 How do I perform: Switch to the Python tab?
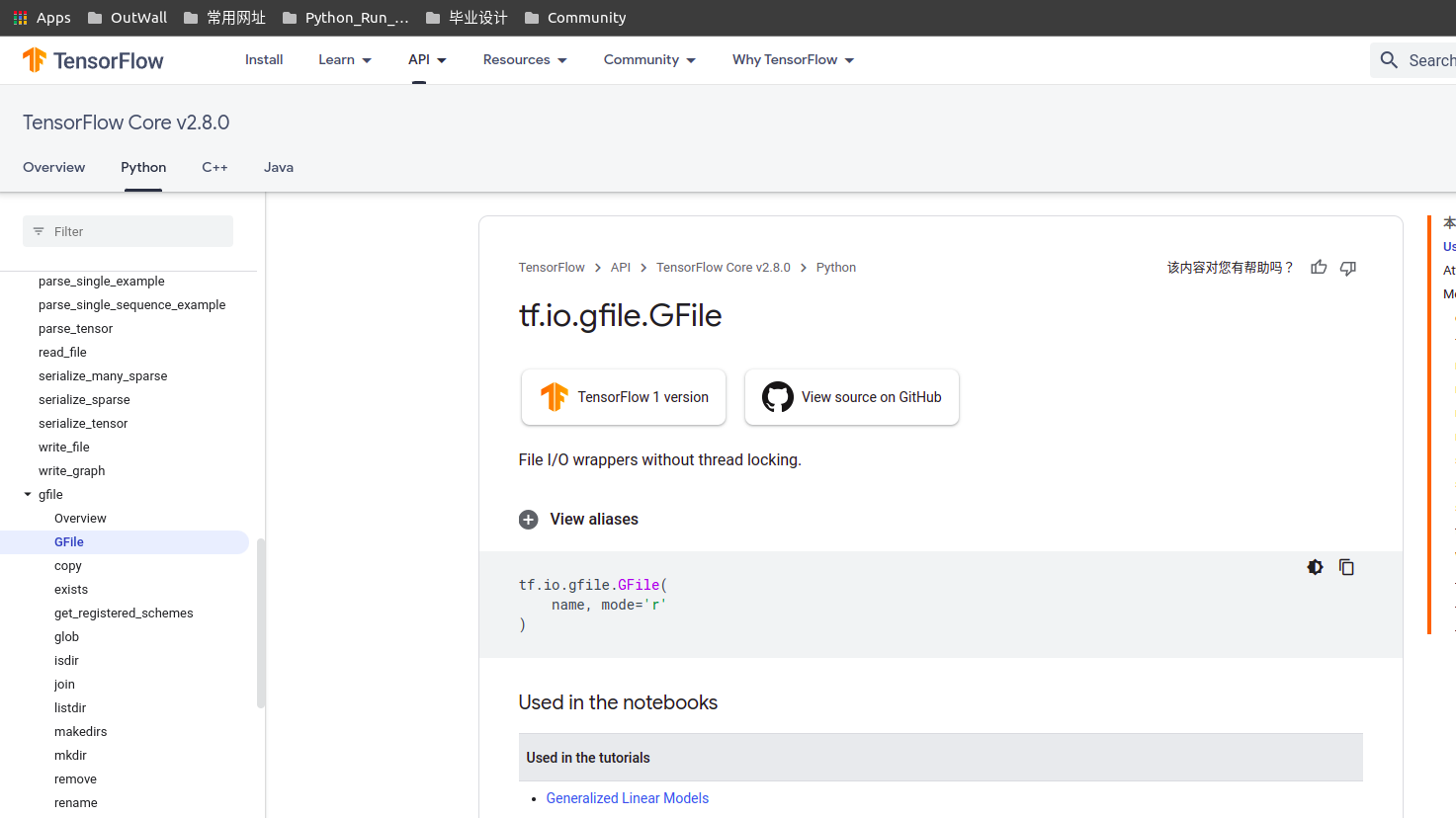[x=143, y=167]
